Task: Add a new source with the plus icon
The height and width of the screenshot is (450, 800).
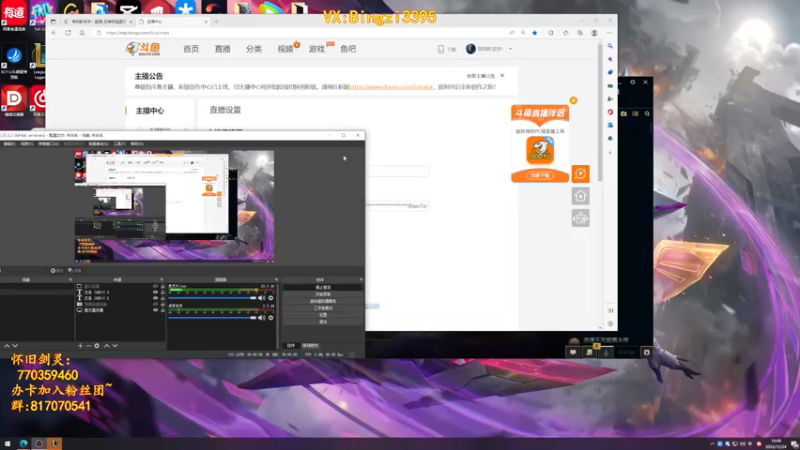Action: 80,345
